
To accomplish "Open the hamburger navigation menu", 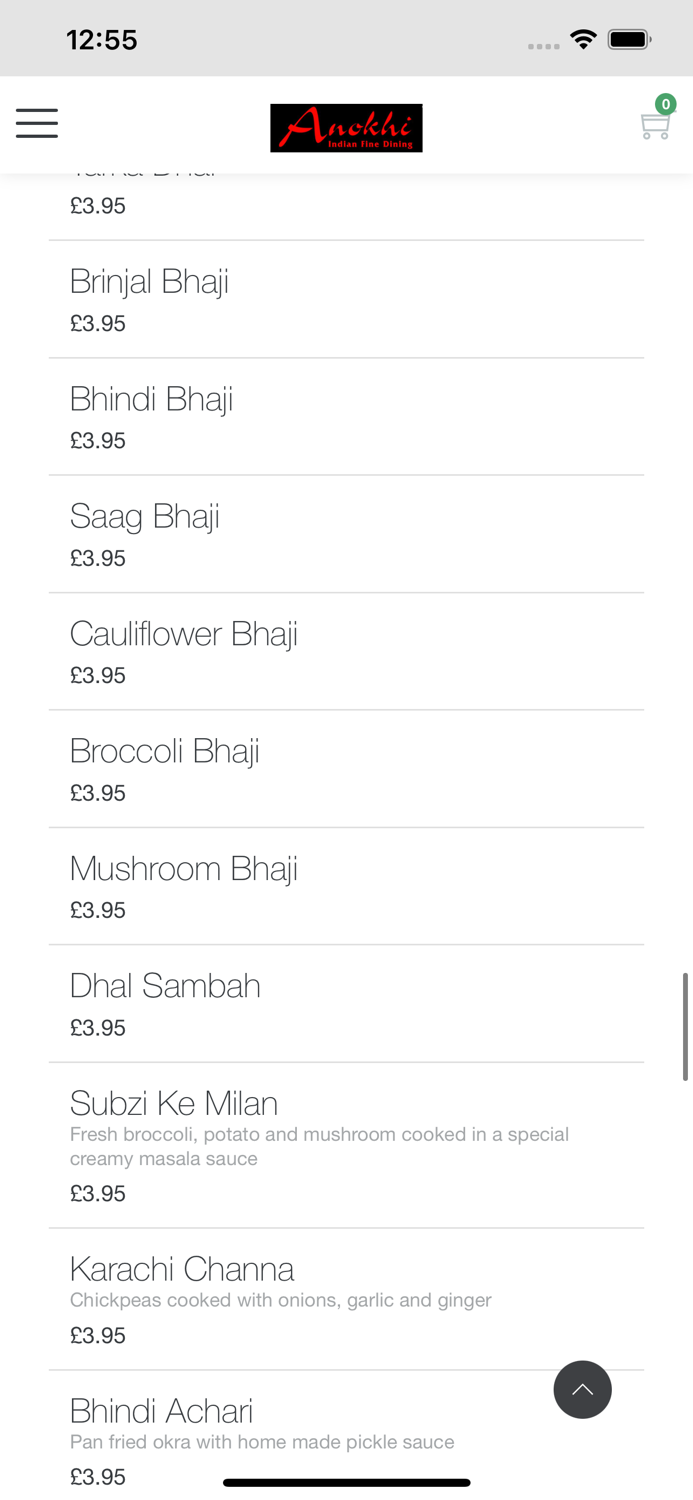I will (x=36, y=122).
